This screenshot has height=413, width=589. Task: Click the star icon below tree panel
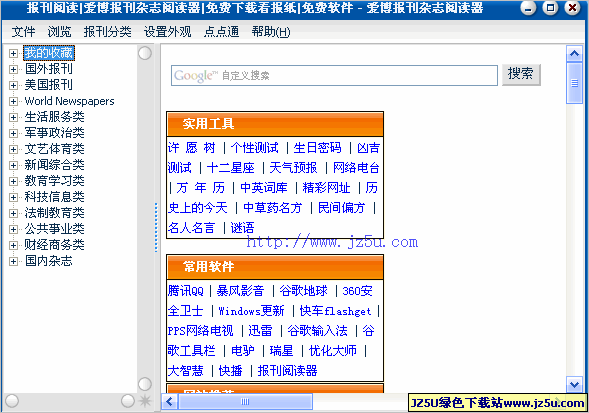145,401
